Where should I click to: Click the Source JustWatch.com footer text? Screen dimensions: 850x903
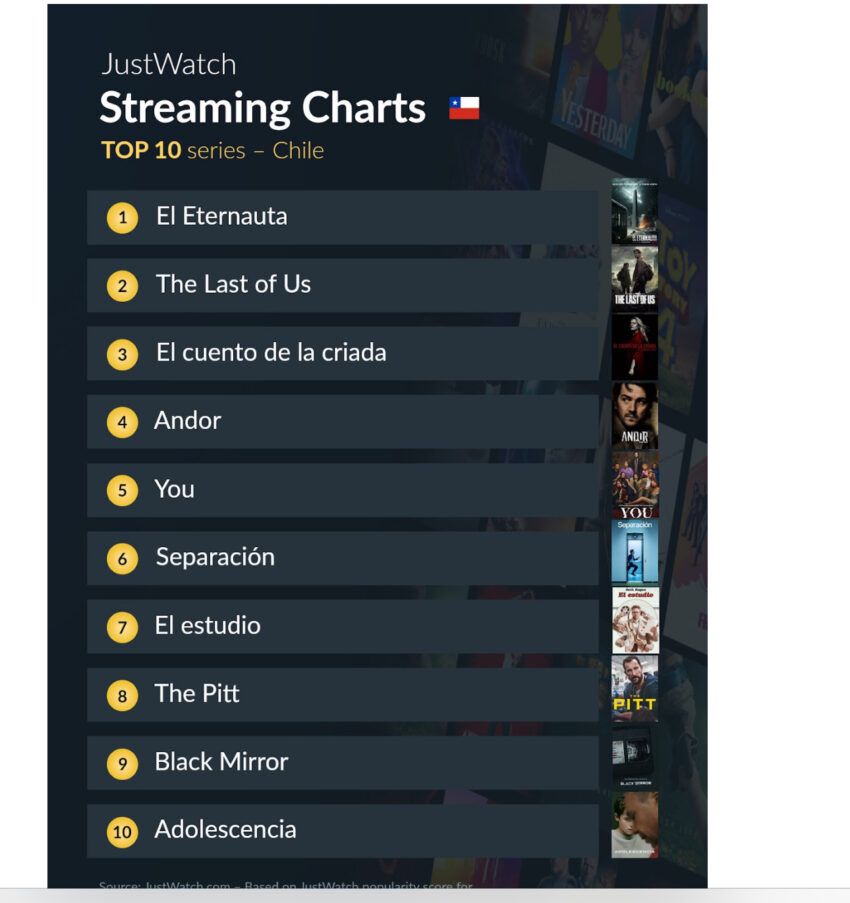(x=286, y=885)
